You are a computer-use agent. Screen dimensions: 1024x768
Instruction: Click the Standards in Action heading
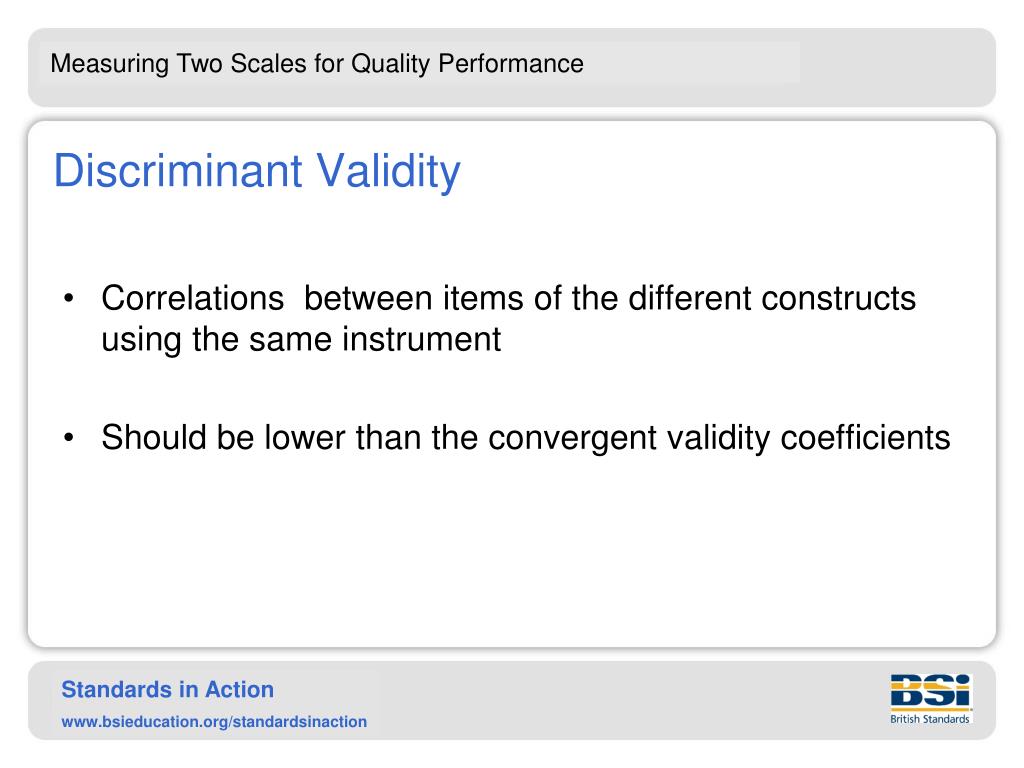tap(168, 690)
